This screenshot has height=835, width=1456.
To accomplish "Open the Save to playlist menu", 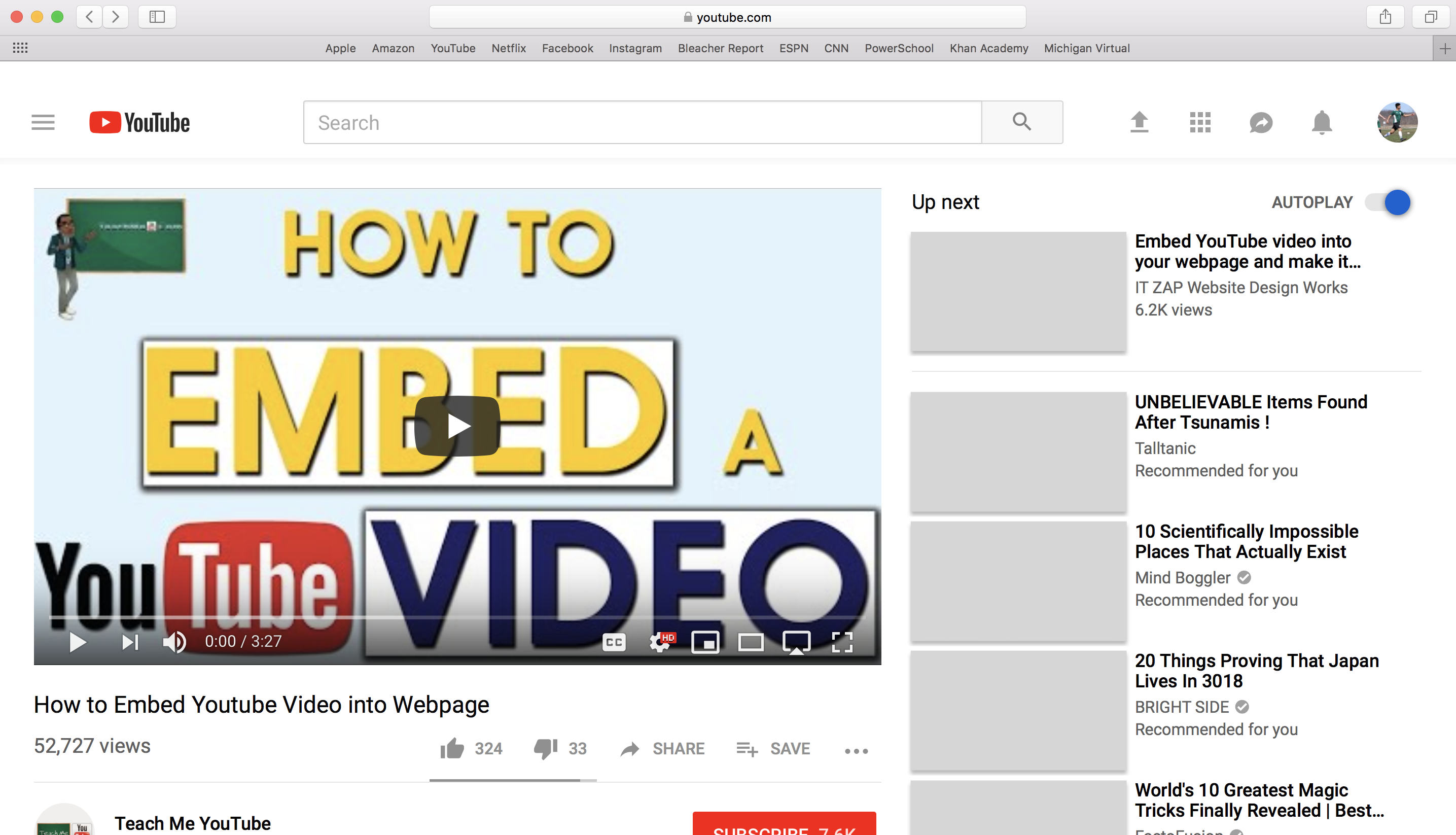I will click(773, 748).
